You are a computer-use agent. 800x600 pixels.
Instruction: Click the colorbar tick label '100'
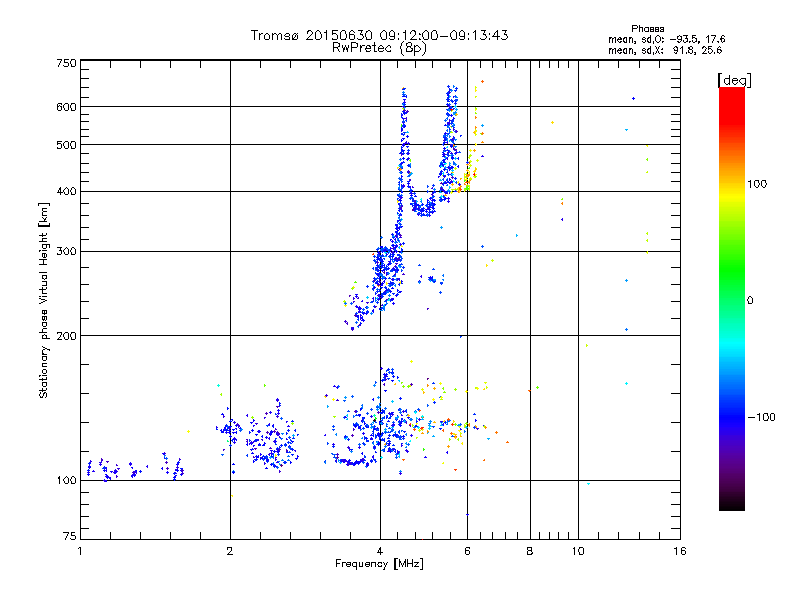pyautogui.click(x=757, y=184)
